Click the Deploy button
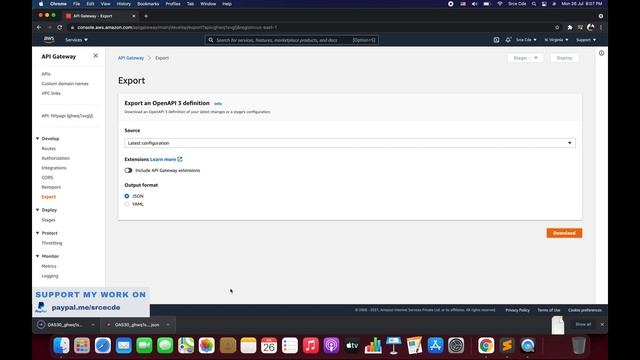Image resolution: width=640 pixels, height=360 pixels. 564,58
